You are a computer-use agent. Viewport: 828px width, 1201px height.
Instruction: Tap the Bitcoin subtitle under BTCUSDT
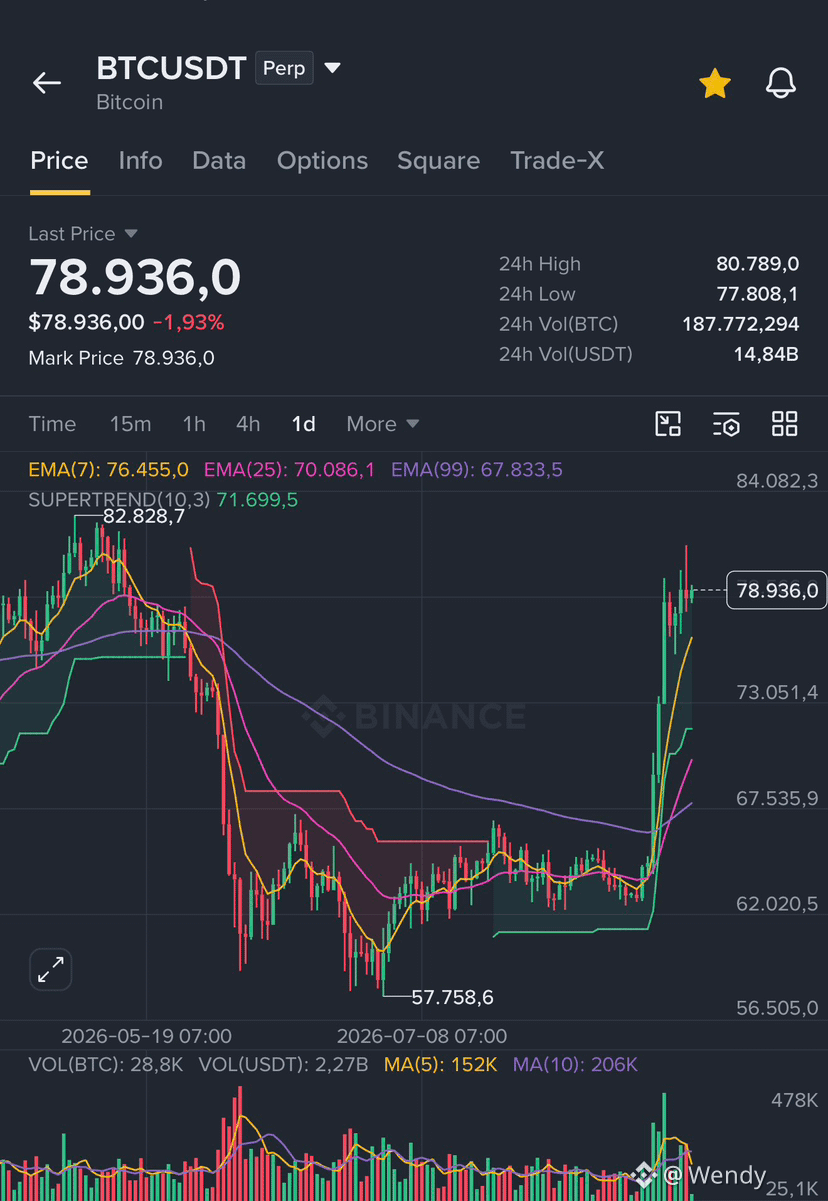tap(129, 102)
